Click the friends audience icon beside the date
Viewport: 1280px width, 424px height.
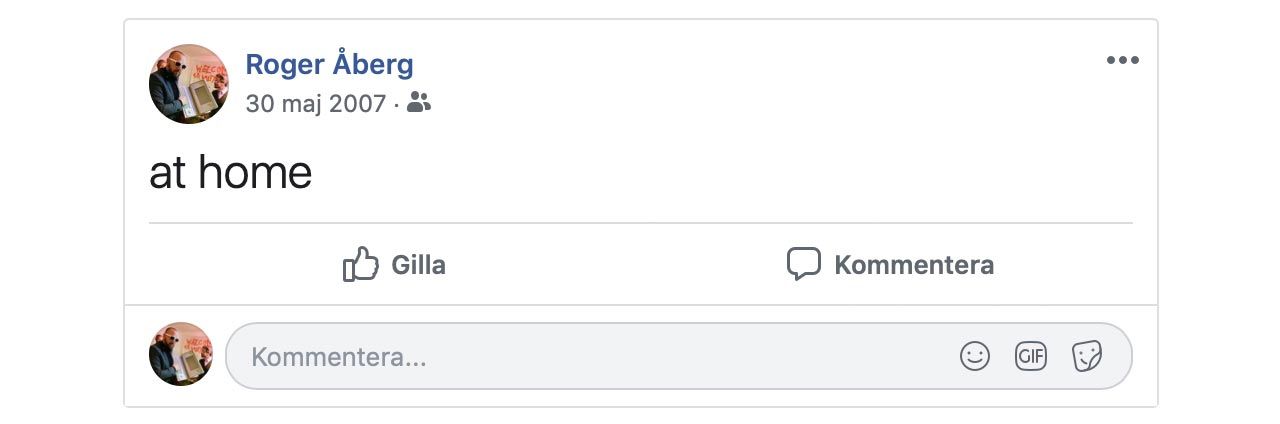(420, 103)
